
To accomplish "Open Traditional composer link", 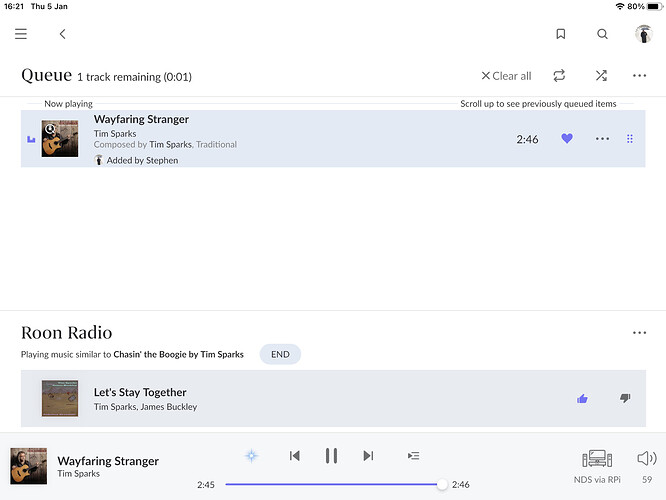I will [x=217, y=144].
